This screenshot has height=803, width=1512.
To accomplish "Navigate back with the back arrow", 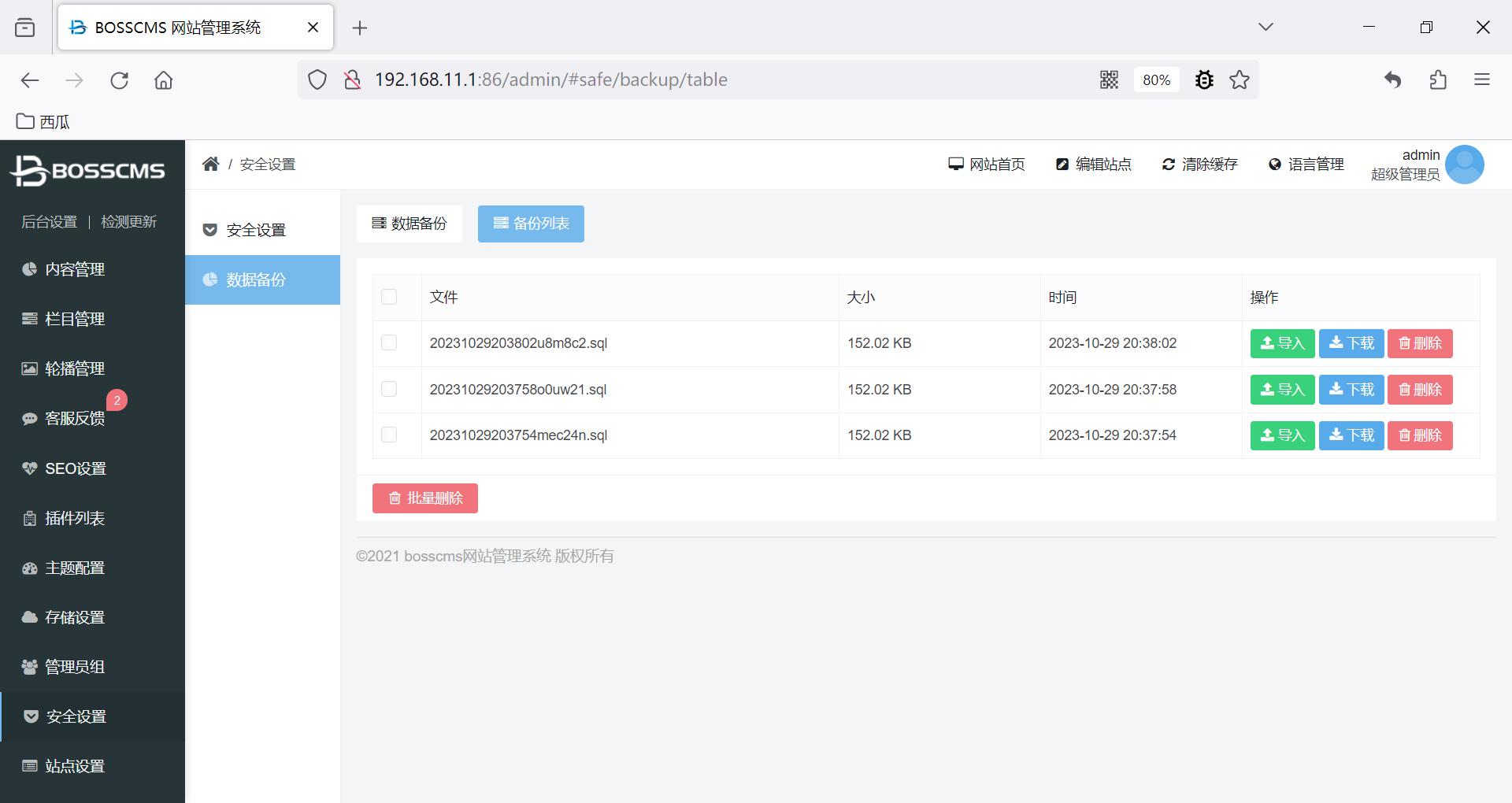I will click(30, 80).
